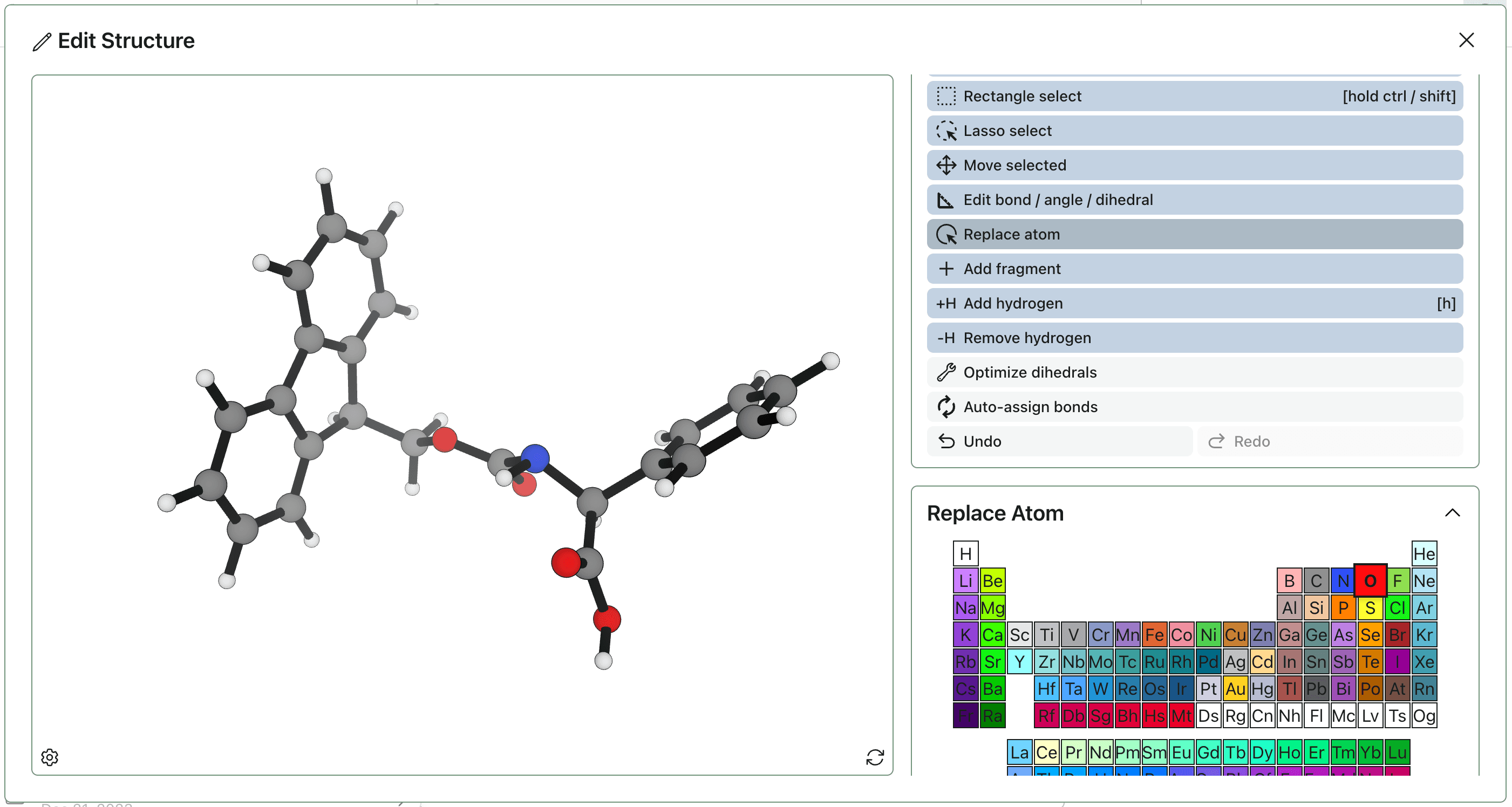
Task: Reset view using the refresh icon
Action: tap(875, 757)
